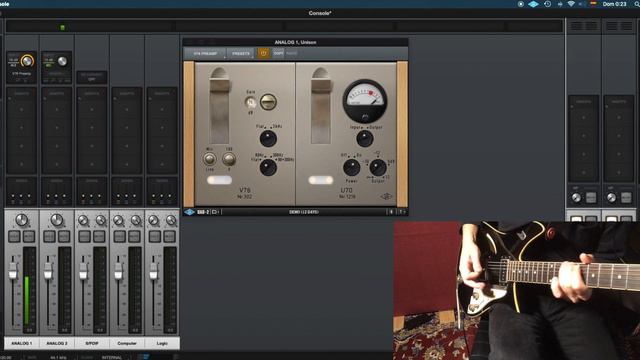Select the ANALOG 2 channel name label

point(57,343)
